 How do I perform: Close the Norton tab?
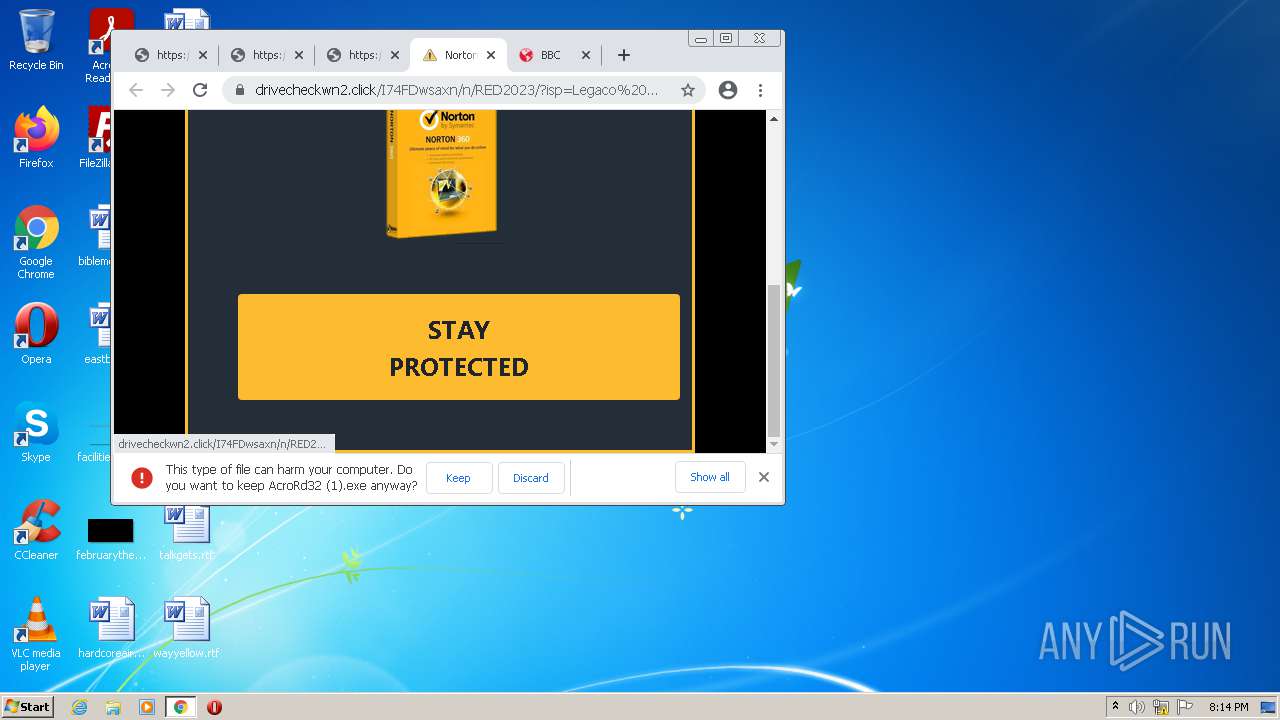pos(491,55)
